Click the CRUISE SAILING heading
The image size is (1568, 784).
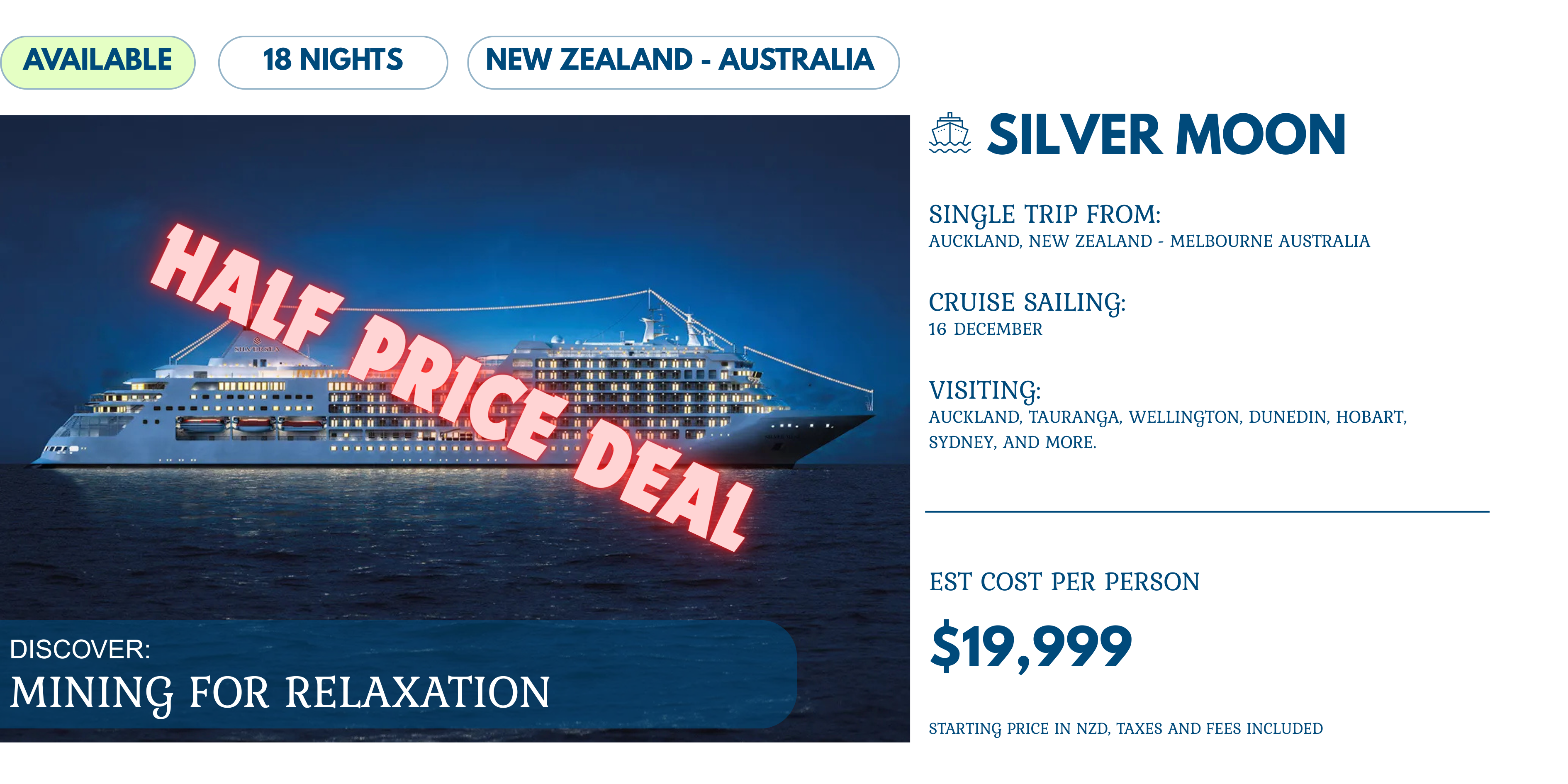[1027, 302]
